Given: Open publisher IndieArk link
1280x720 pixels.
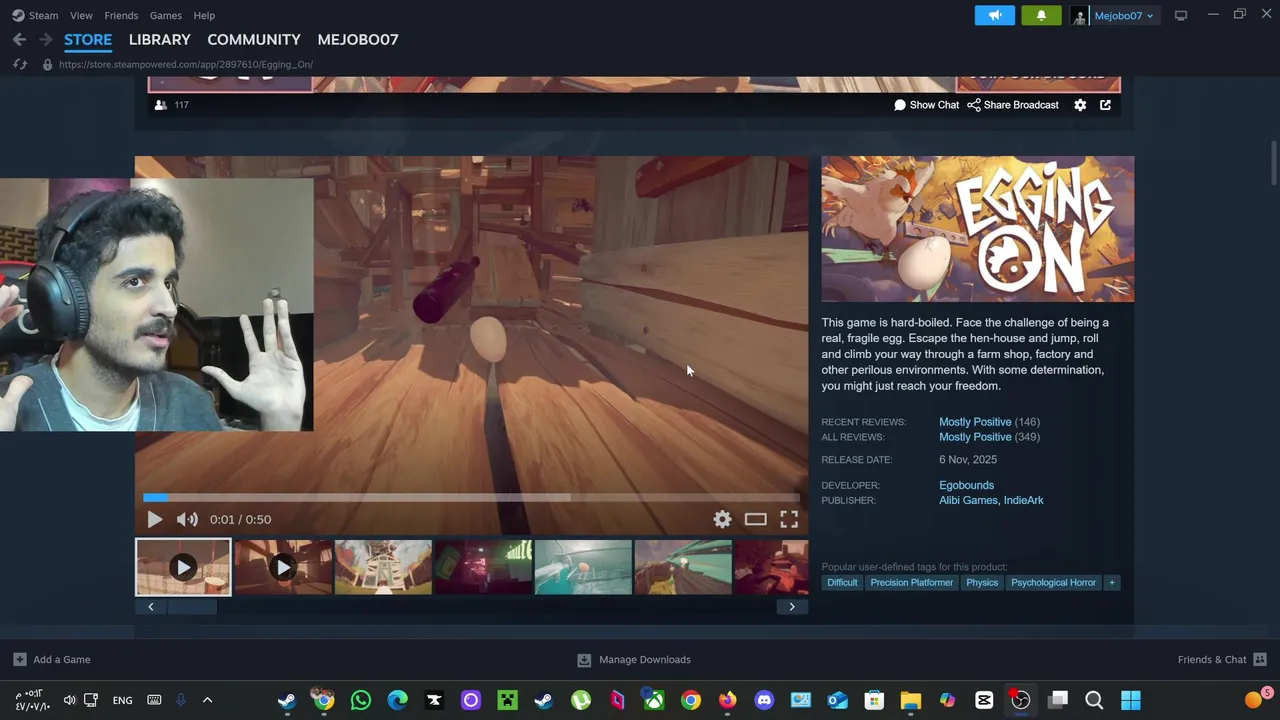Looking at the screenshot, I should click(1024, 500).
